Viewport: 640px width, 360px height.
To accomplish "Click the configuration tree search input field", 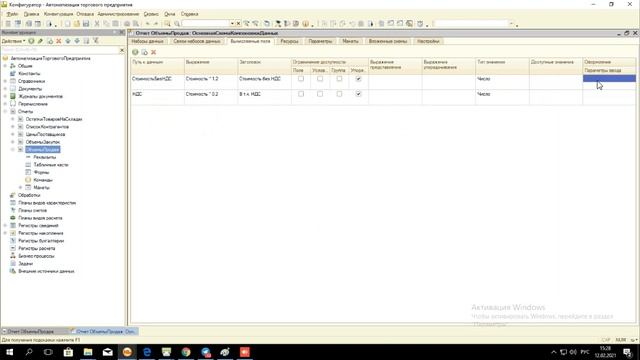I will click(x=60, y=50).
